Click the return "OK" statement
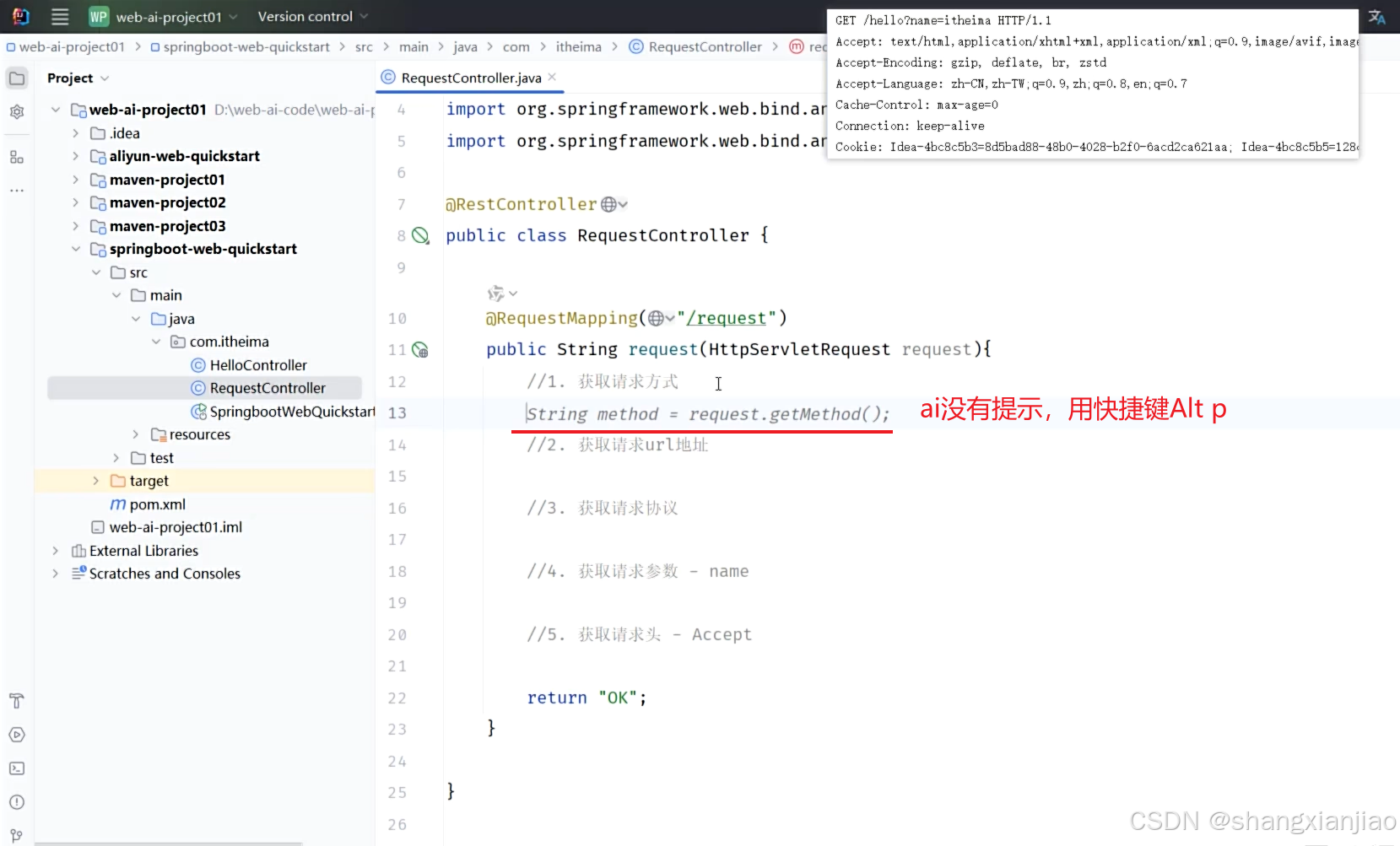1400x846 pixels. [x=587, y=698]
